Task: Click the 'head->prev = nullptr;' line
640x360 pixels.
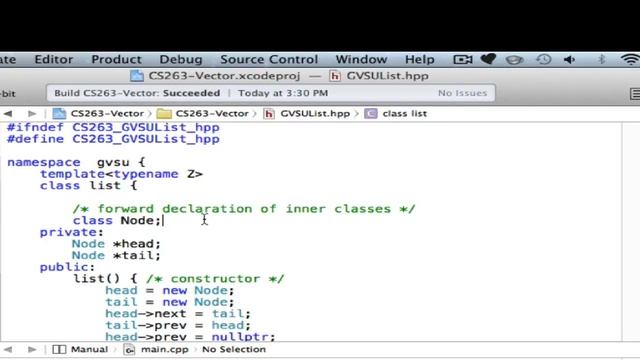Action: [x=190, y=336]
